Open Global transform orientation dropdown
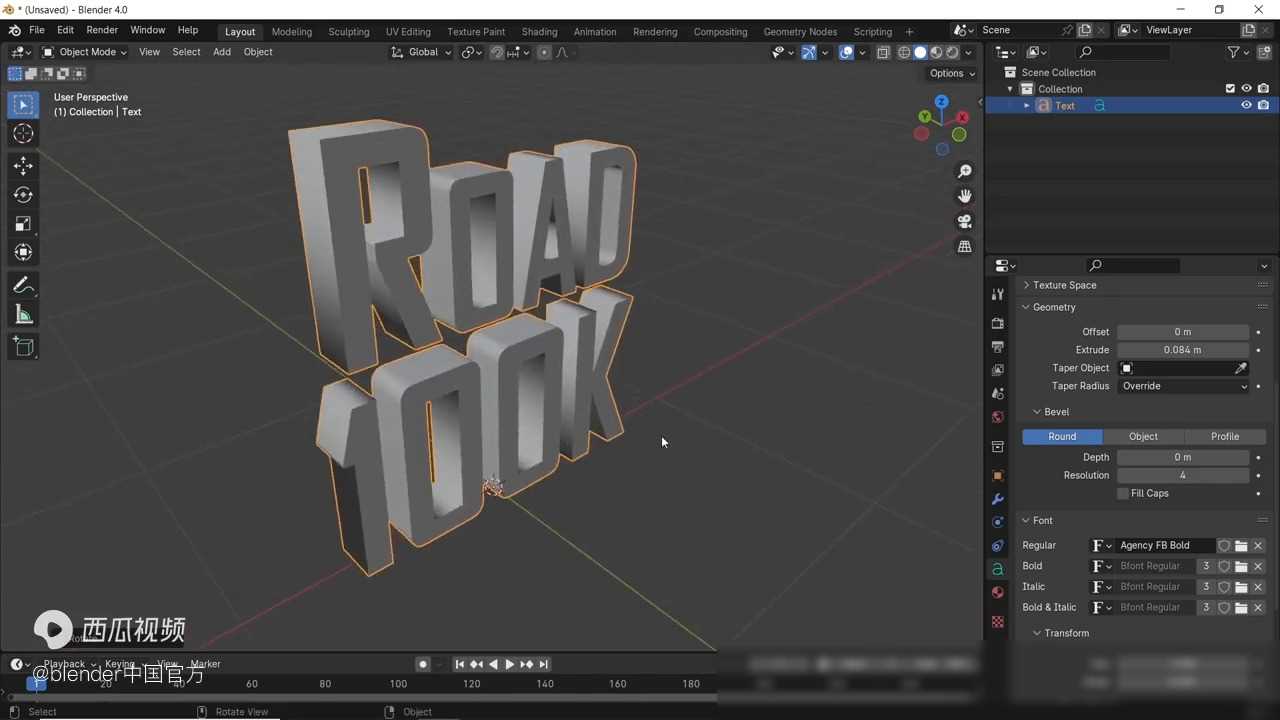Screen dimensions: 1280x720 (422, 52)
